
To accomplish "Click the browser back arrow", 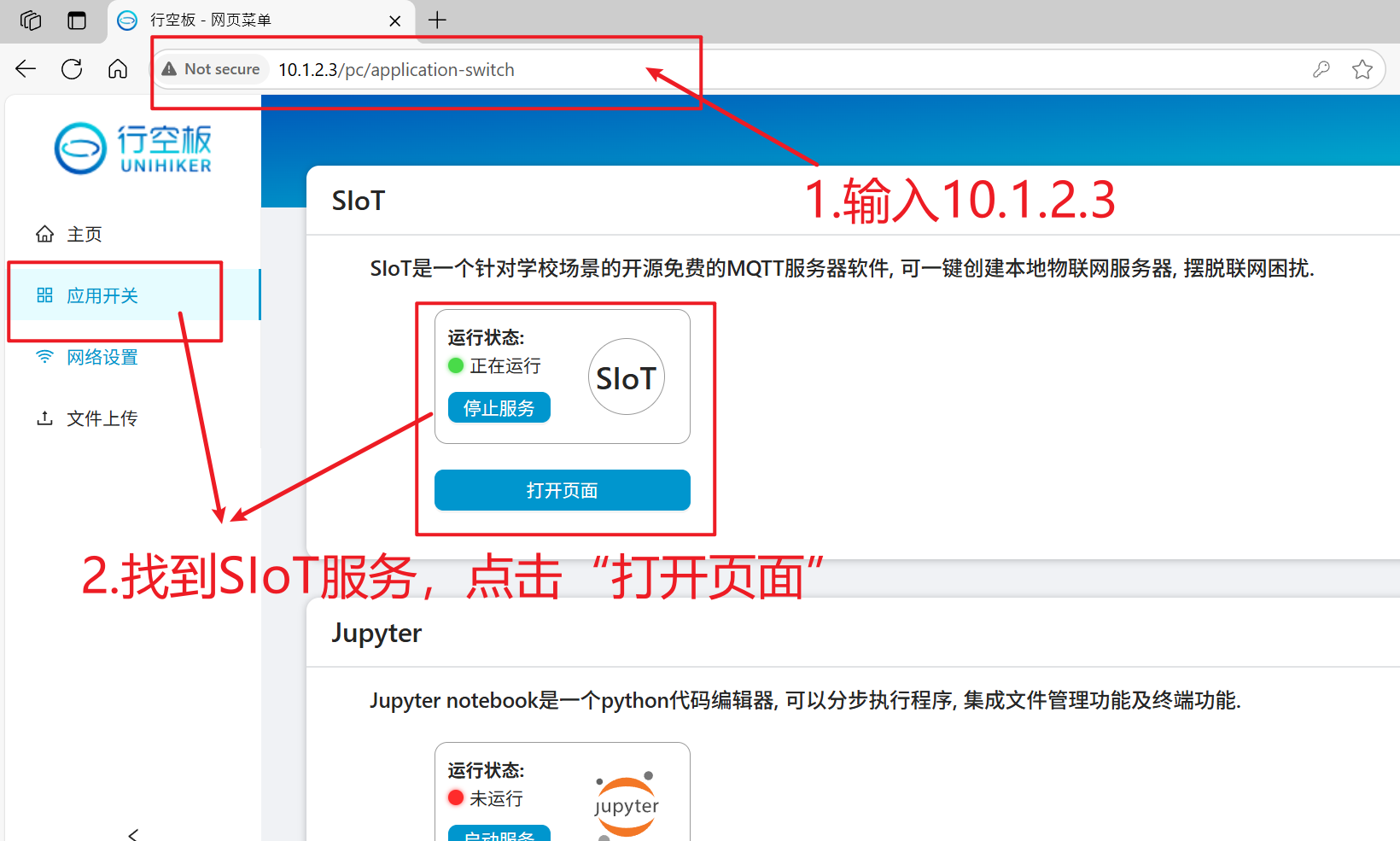I will pos(26,69).
